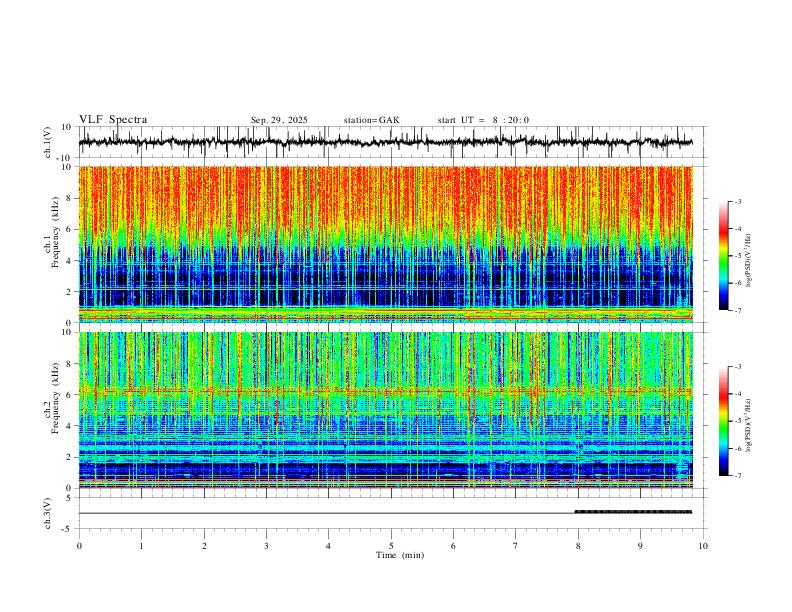Screen dimensions: 792x612
Task: Click the 'station=GAK' label
Action: (x=371, y=120)
